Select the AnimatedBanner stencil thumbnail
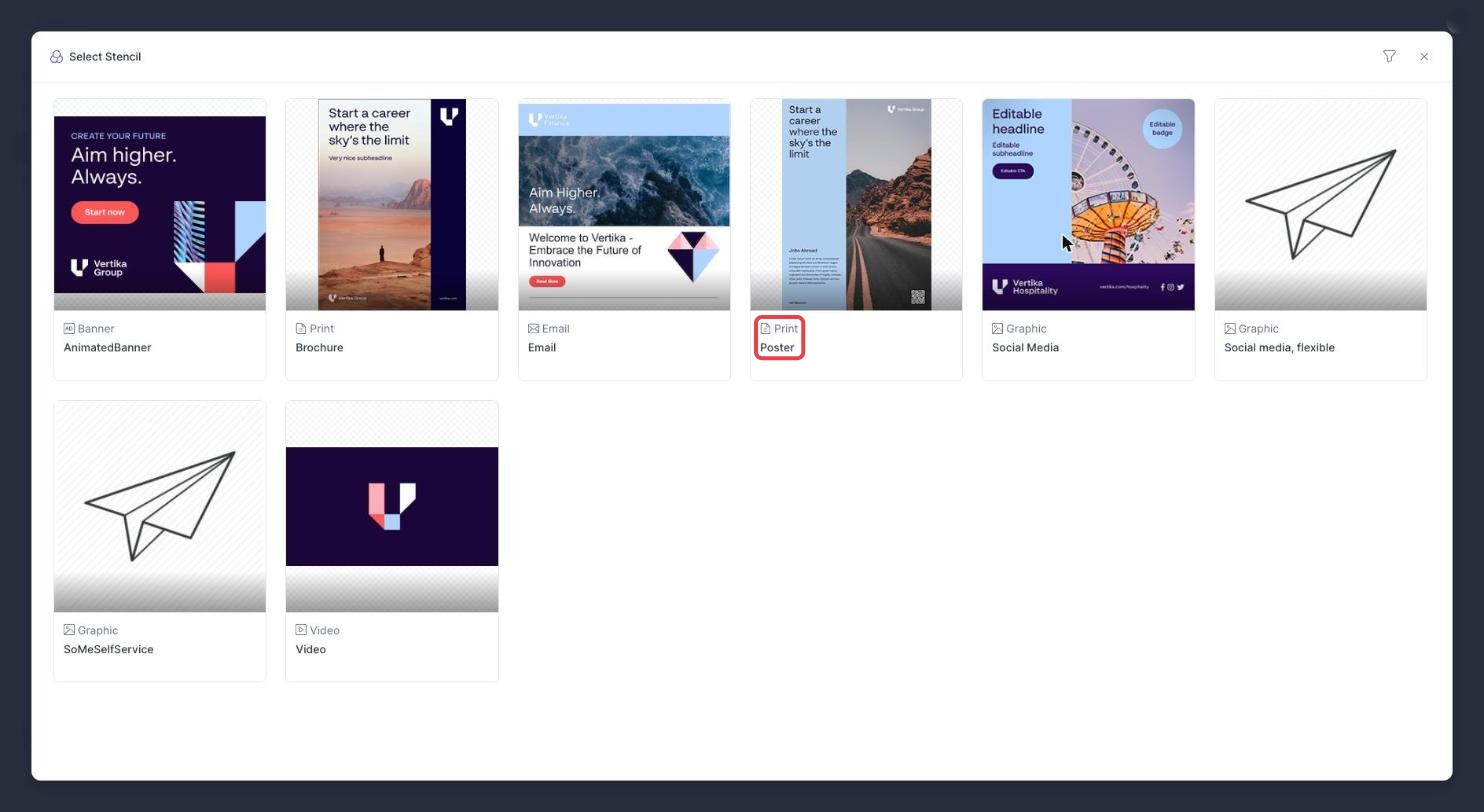Viewport: 1484px width, 812px height. (x=160, y=204)
